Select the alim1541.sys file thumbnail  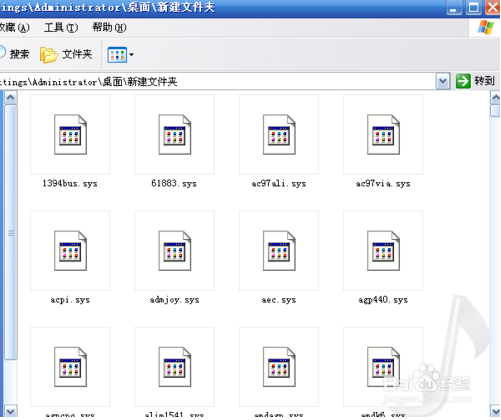(x=174, y=367)
